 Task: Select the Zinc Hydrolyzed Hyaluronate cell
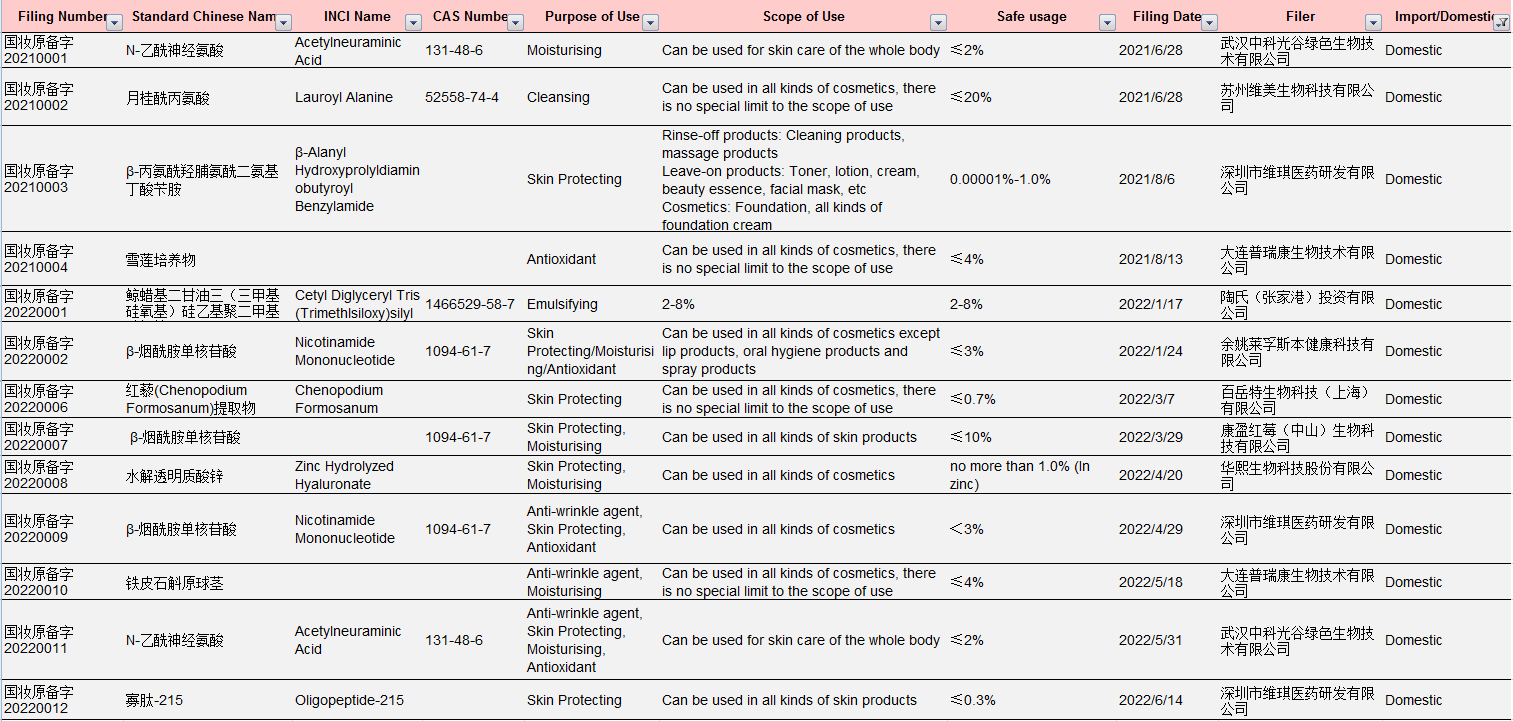click(x=345, y=475)
